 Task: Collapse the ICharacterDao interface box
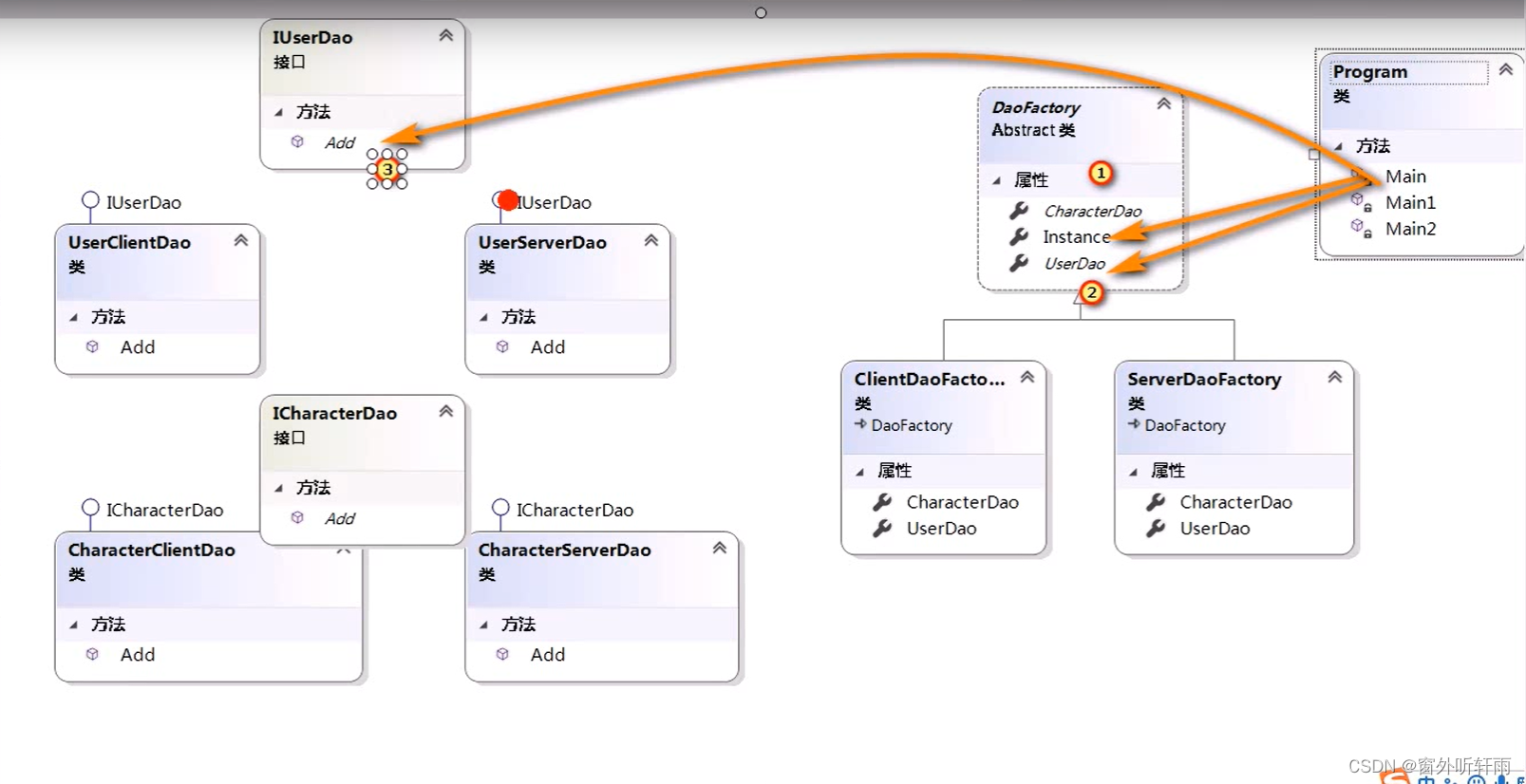point(445,411)
